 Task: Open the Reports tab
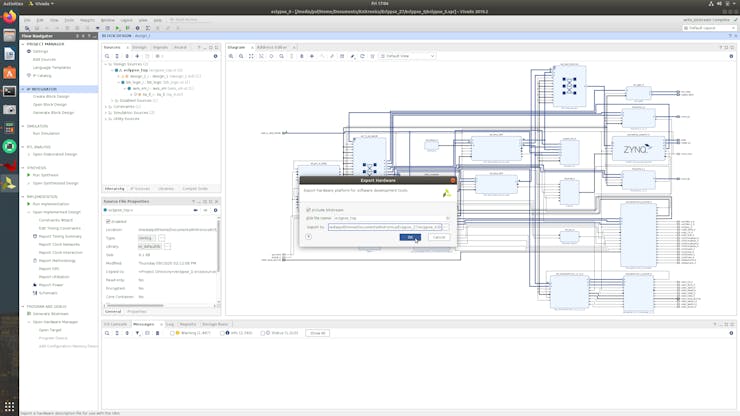click(188, 324)
